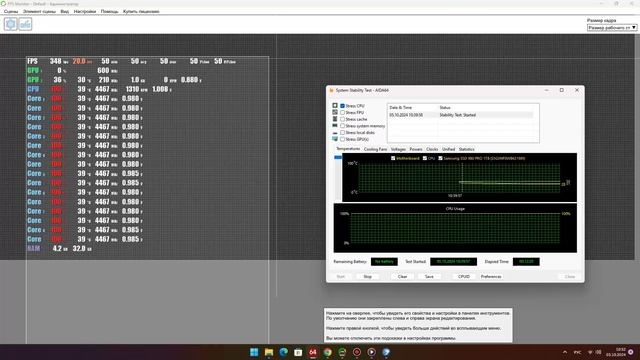The height and width of the screenshot is (360, 640).
Task: Switch to the Cooling Fans tab
Action: (x=375, y=149)
